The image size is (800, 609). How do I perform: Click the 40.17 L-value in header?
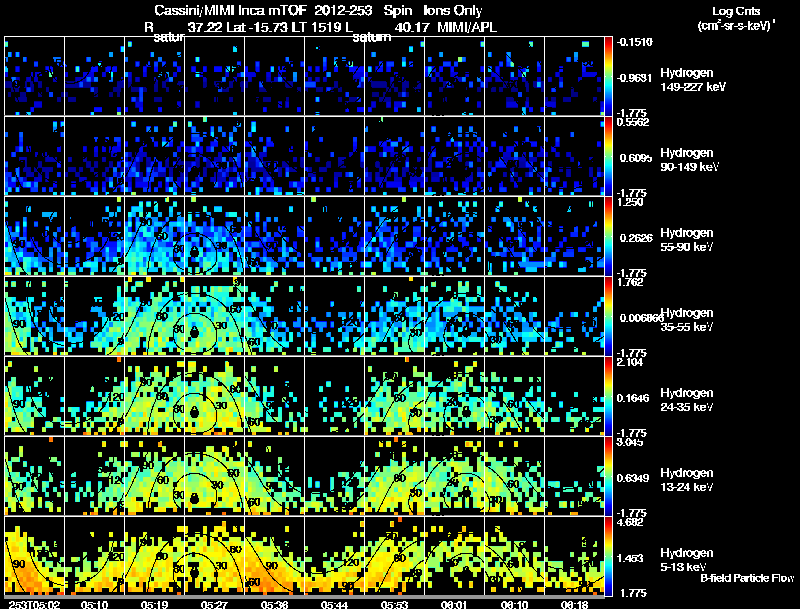[413, 27]
